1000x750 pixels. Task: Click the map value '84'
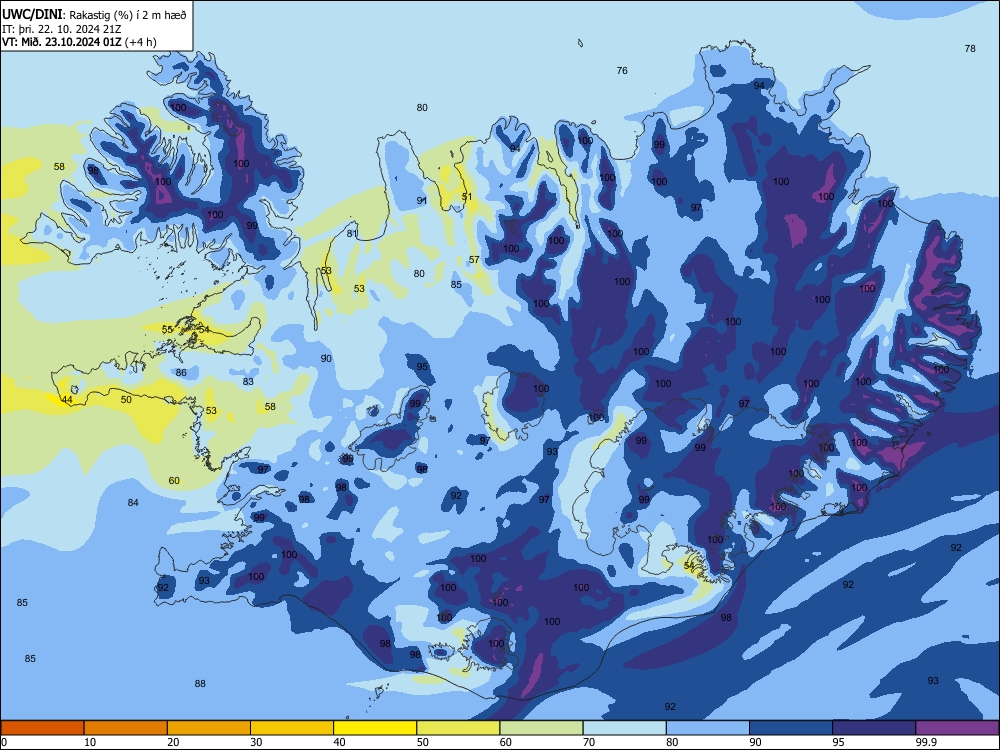point(133,503)
